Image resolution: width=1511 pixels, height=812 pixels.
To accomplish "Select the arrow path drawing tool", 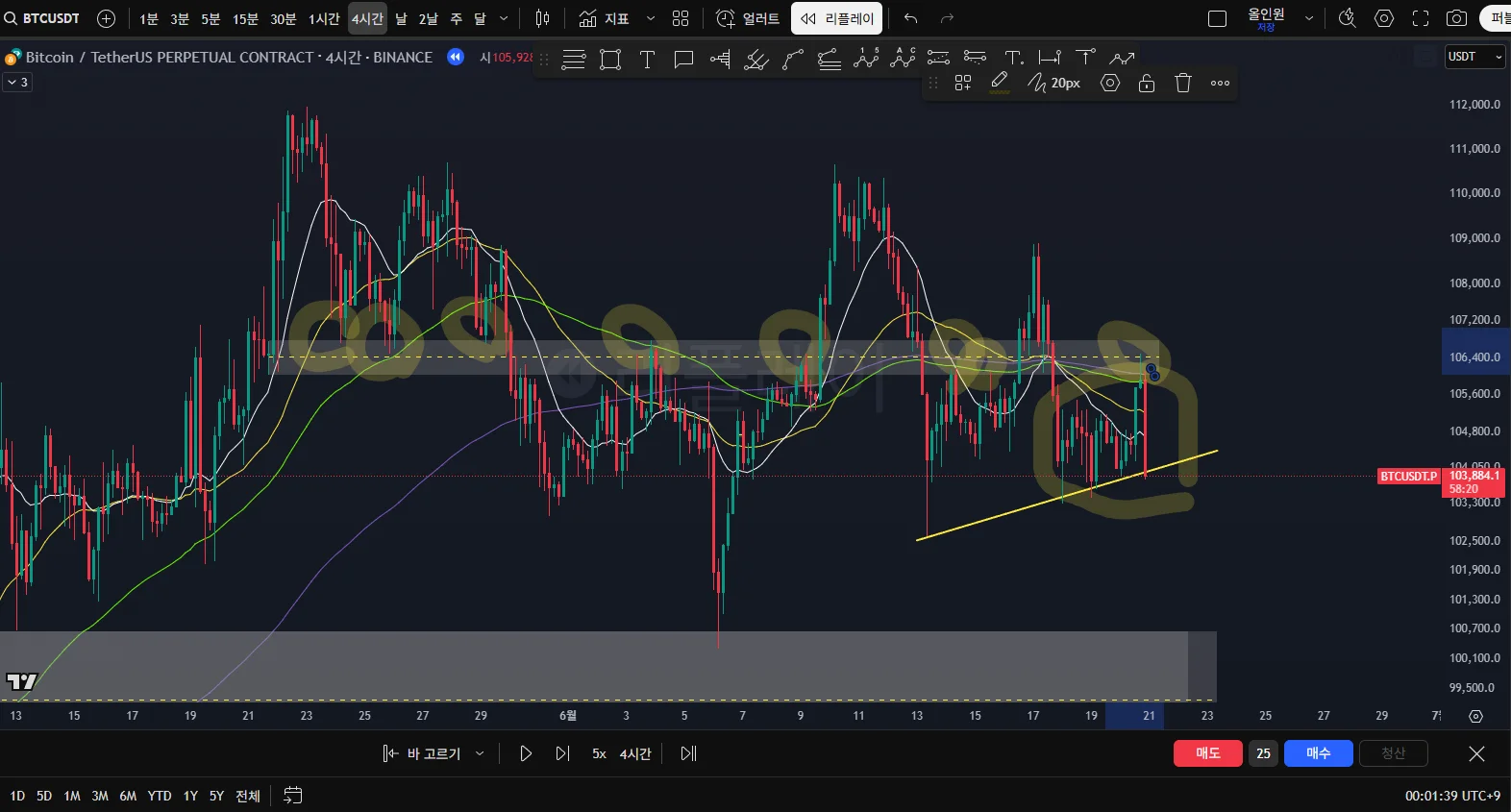I will pyautogui.click(x=1123, y=59).
